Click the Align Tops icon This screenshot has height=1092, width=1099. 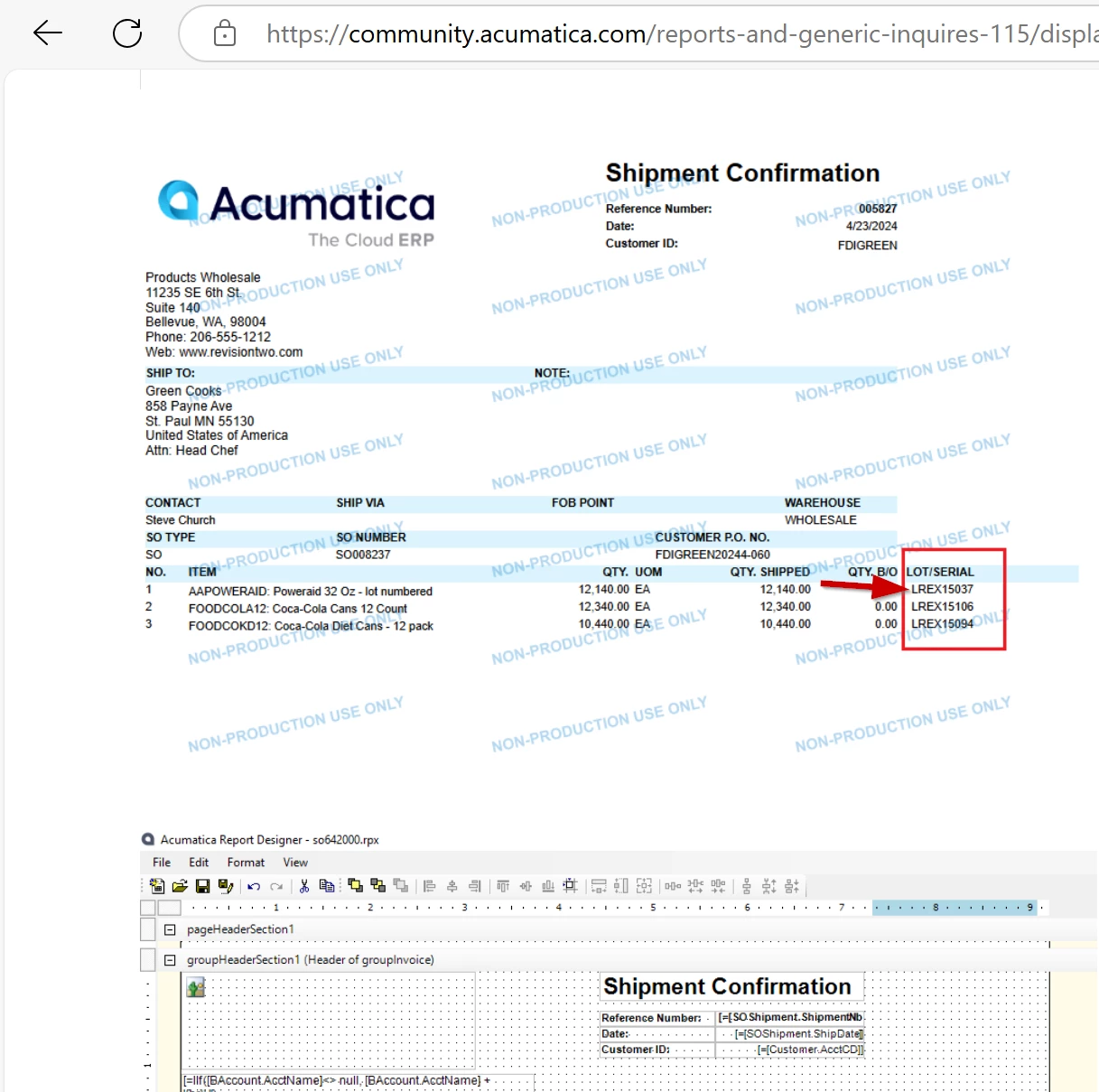pyautogui.click(x=503, y=886)
